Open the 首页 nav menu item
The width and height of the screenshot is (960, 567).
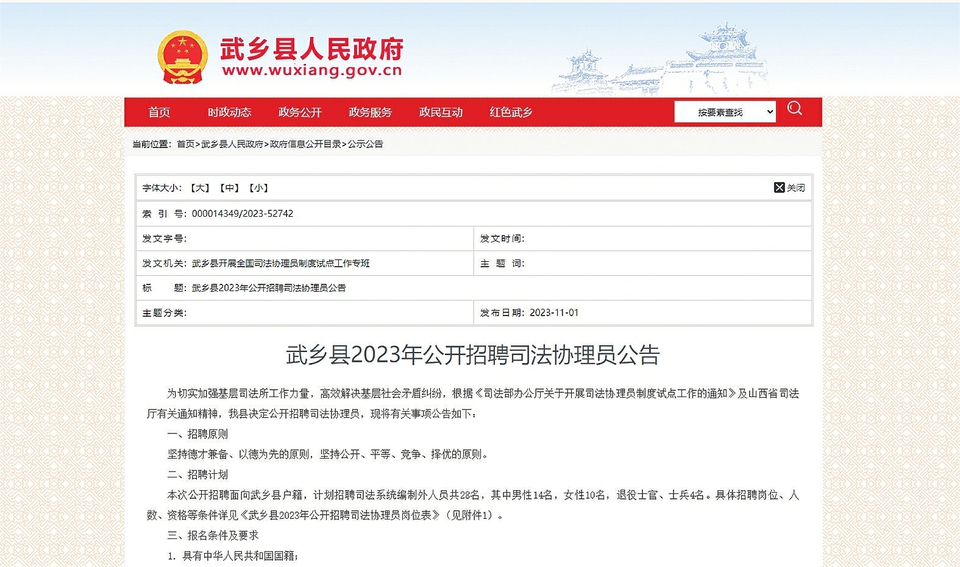(x=159, y=112)
